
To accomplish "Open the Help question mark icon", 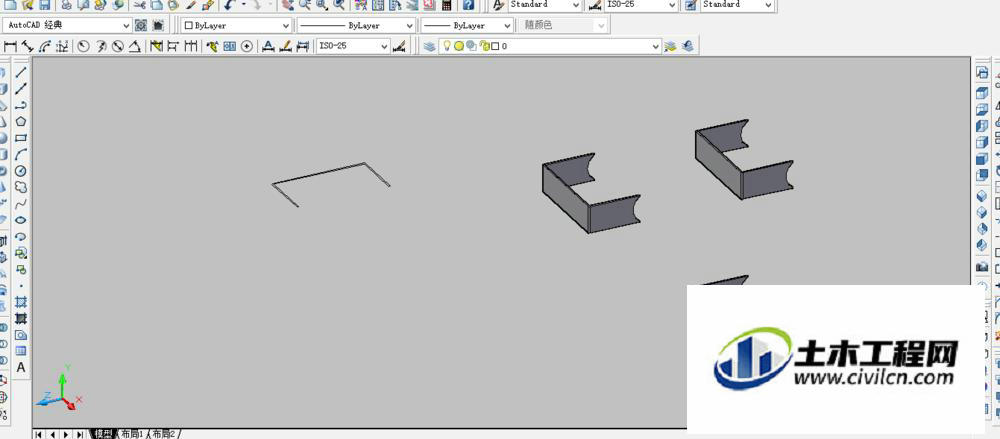I will click(469, 5).
